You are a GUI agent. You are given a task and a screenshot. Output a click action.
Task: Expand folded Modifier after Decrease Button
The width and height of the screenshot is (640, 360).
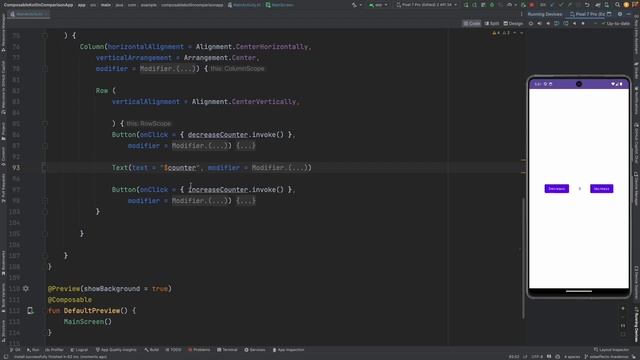coord(199,146)
